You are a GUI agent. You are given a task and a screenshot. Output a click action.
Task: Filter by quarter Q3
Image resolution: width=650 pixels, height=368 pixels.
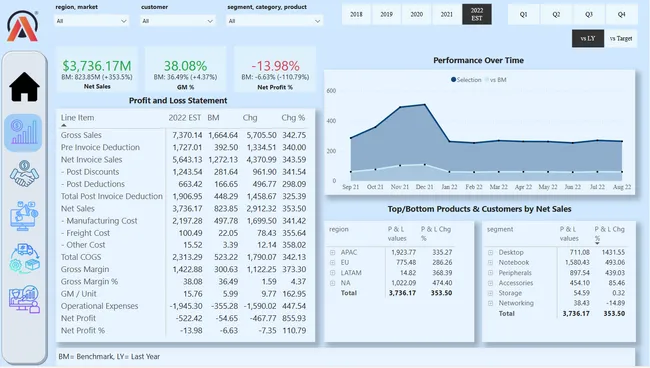click(x=589, y=14)
